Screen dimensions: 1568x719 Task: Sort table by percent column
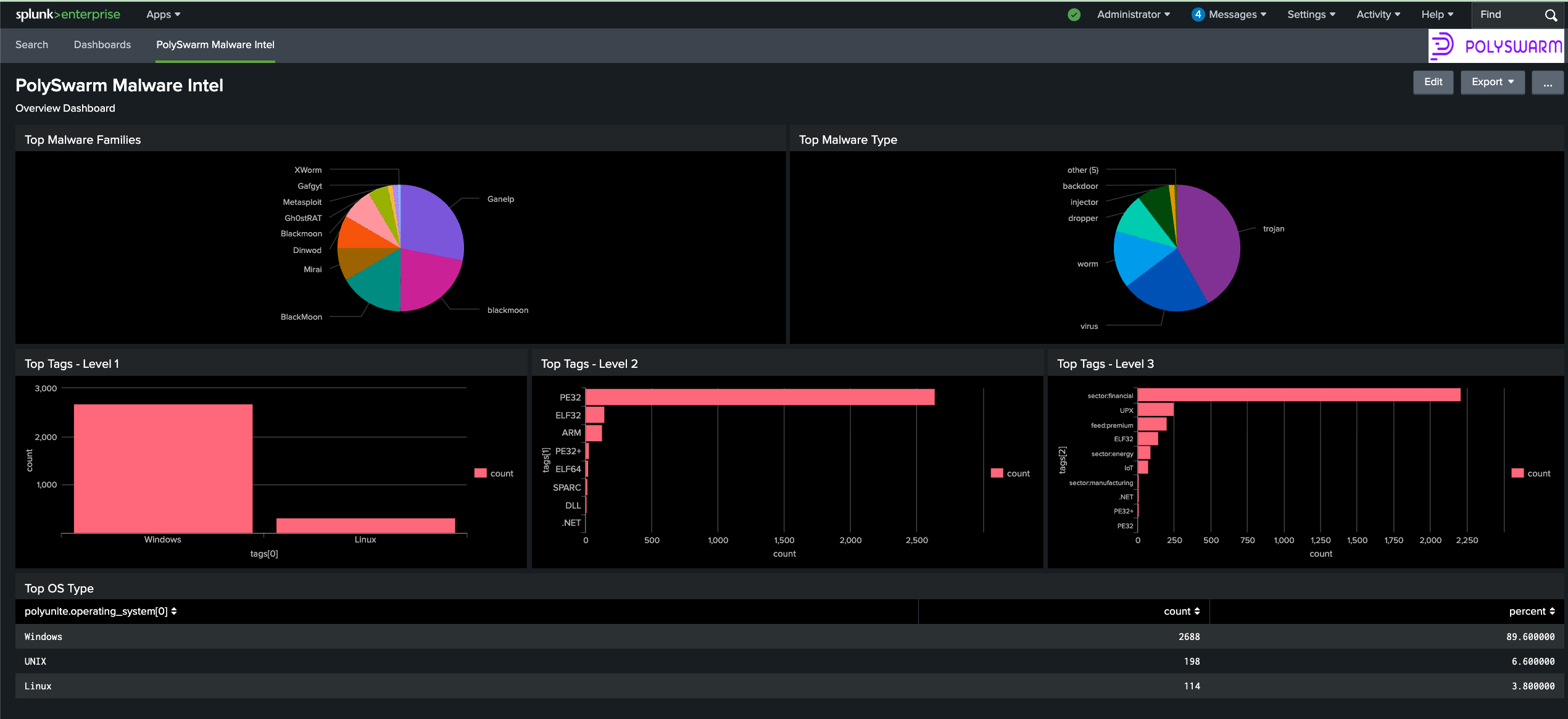coord(1532,611)
